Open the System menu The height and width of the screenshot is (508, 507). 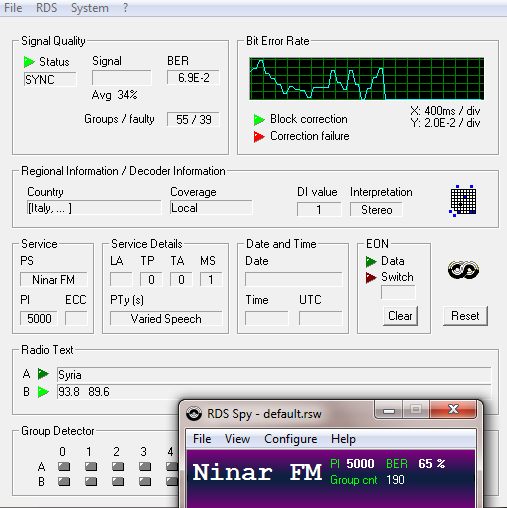click(x=90, y=8)
